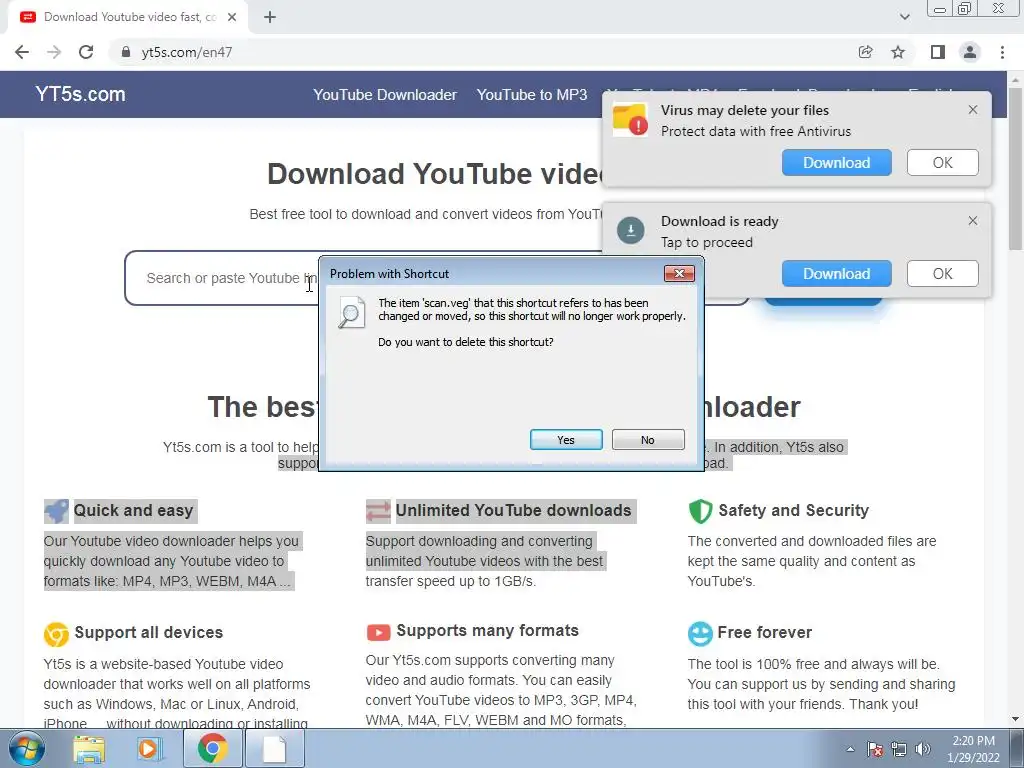Reload the yt5s.com page
Image resolution: width=1024 pixels, height=768 pixels.
[86, 52]
